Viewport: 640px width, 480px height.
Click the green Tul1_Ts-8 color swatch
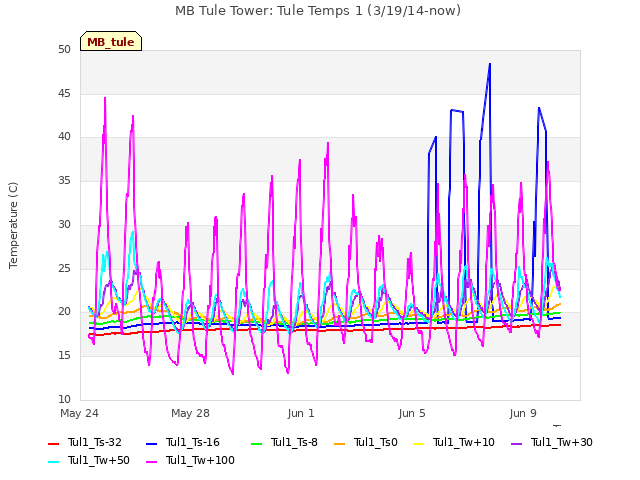point(256,444)
